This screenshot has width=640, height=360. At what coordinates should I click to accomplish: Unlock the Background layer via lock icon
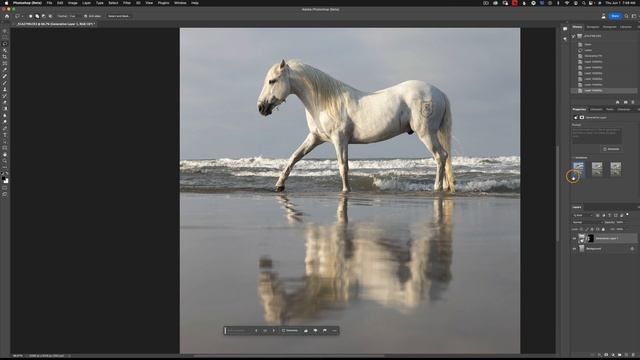point(632,249)
